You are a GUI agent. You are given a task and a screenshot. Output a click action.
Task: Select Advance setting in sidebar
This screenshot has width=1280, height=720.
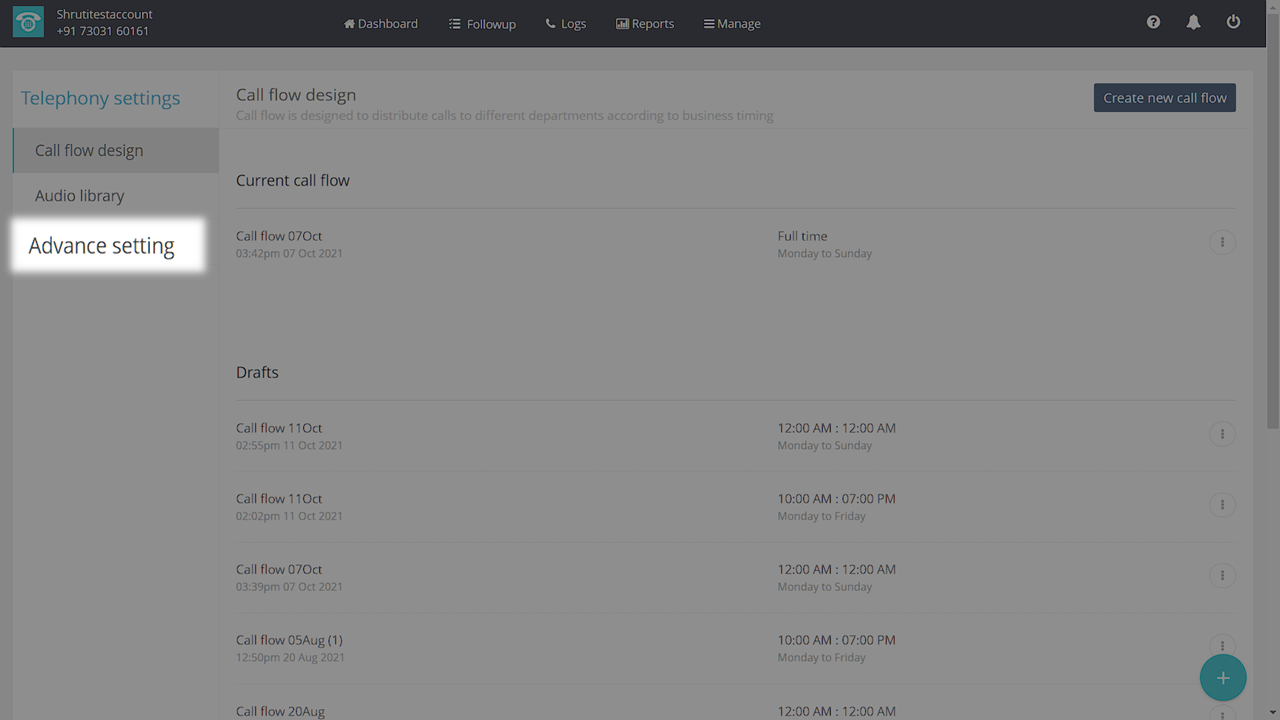(102, 246)
